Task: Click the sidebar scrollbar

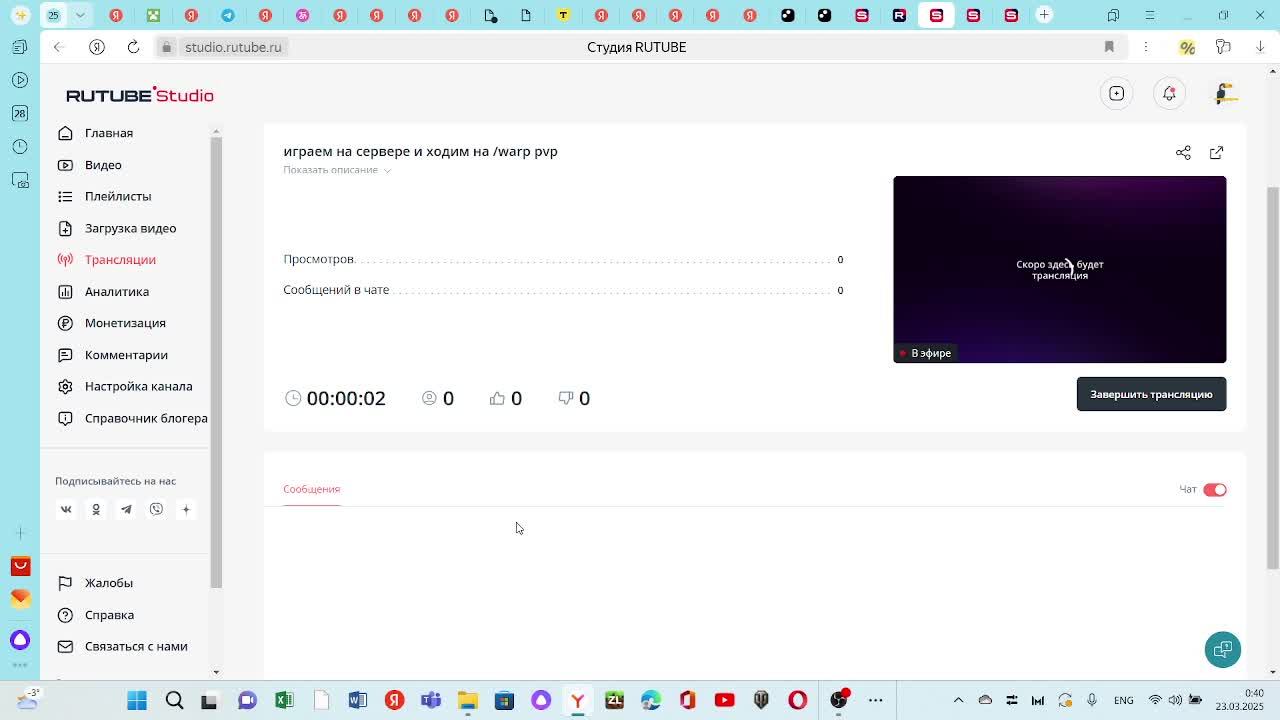Action: coord(216,360)
